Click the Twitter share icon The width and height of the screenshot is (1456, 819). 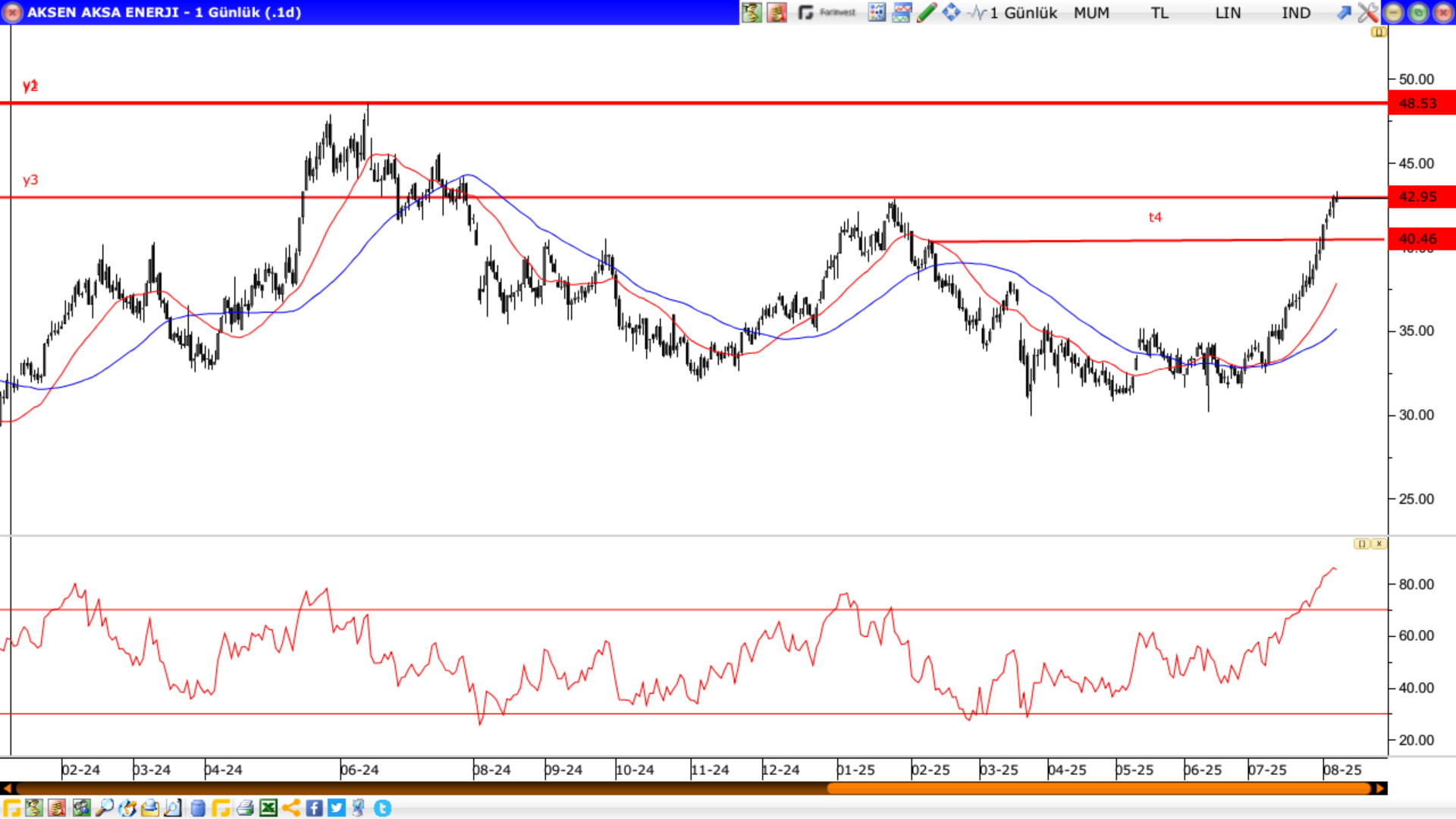point(337,808)
